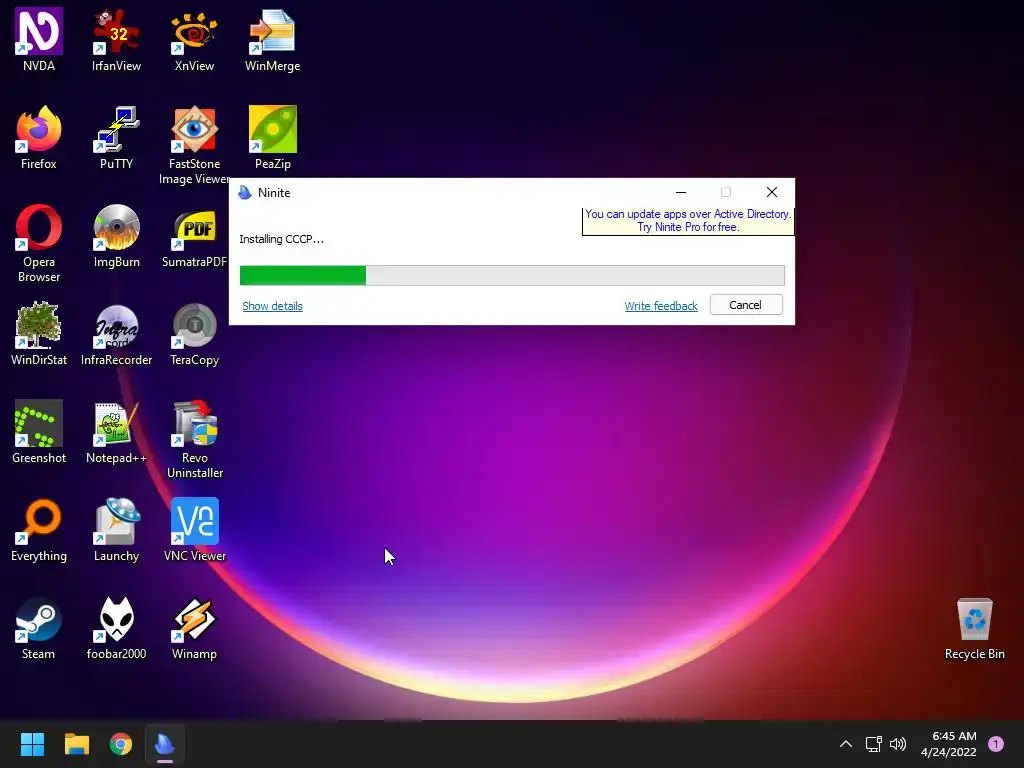This screenshot has width=1024, height=768.
Task: Minimize the Ninite window
Action: [x=680, y=192]
